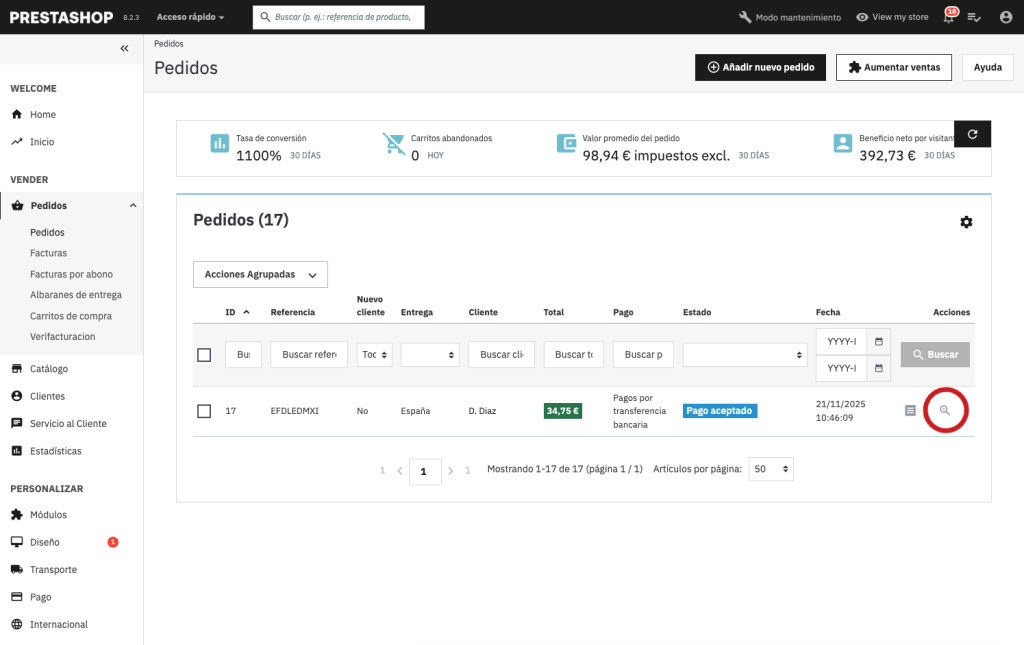Click the Inicio trend icon in sidebar

pos(17,142)
